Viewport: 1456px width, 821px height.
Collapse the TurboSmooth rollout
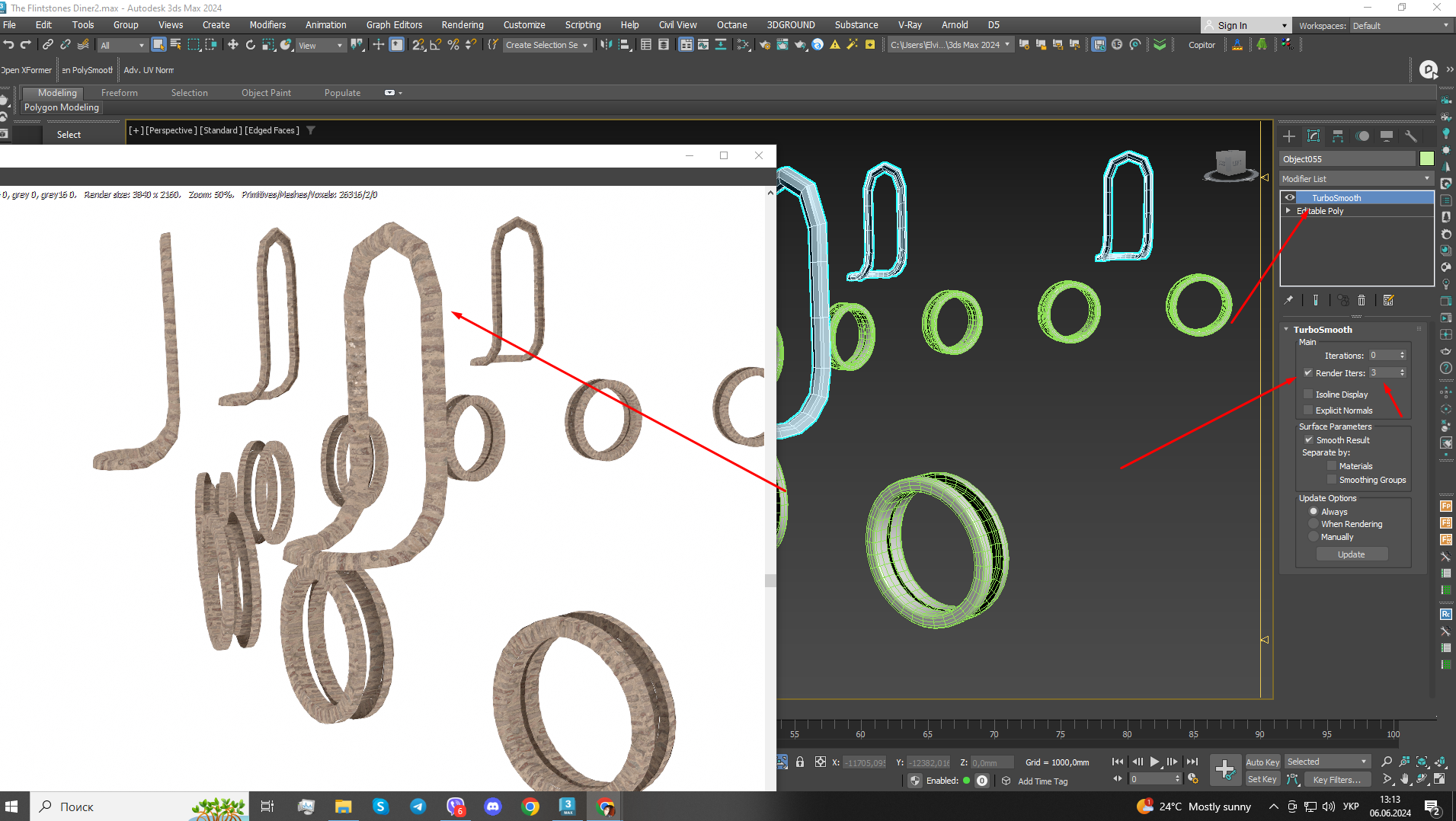(x=1287, y=330)
